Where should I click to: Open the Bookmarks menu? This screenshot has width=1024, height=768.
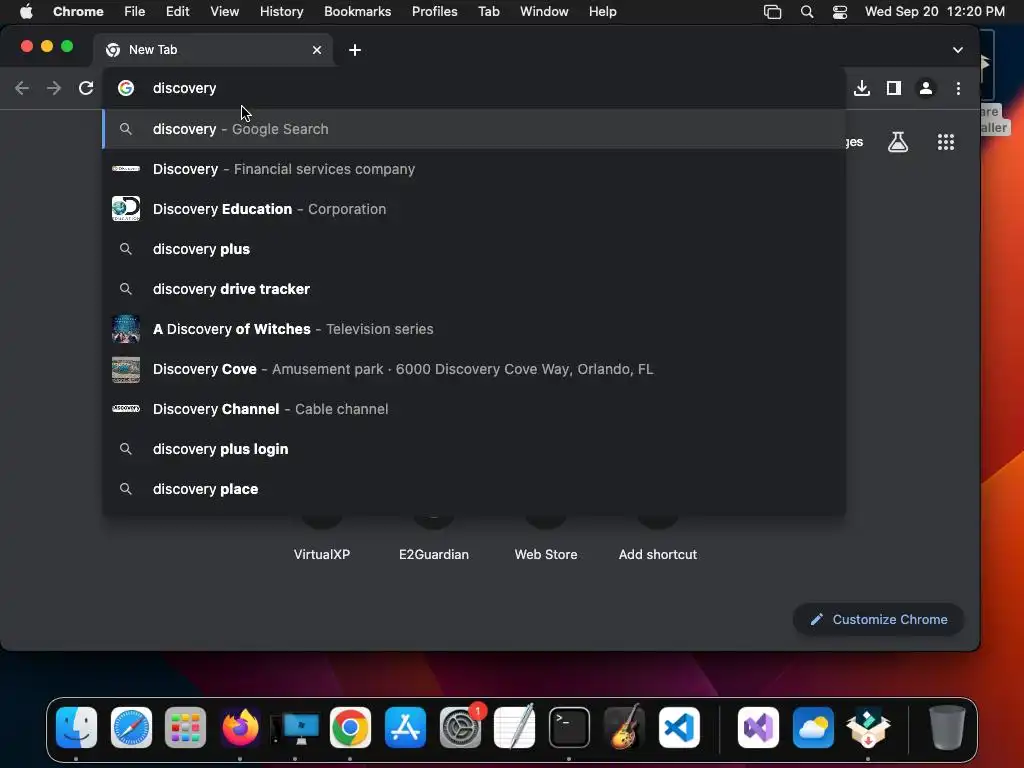tap(357, 12)
